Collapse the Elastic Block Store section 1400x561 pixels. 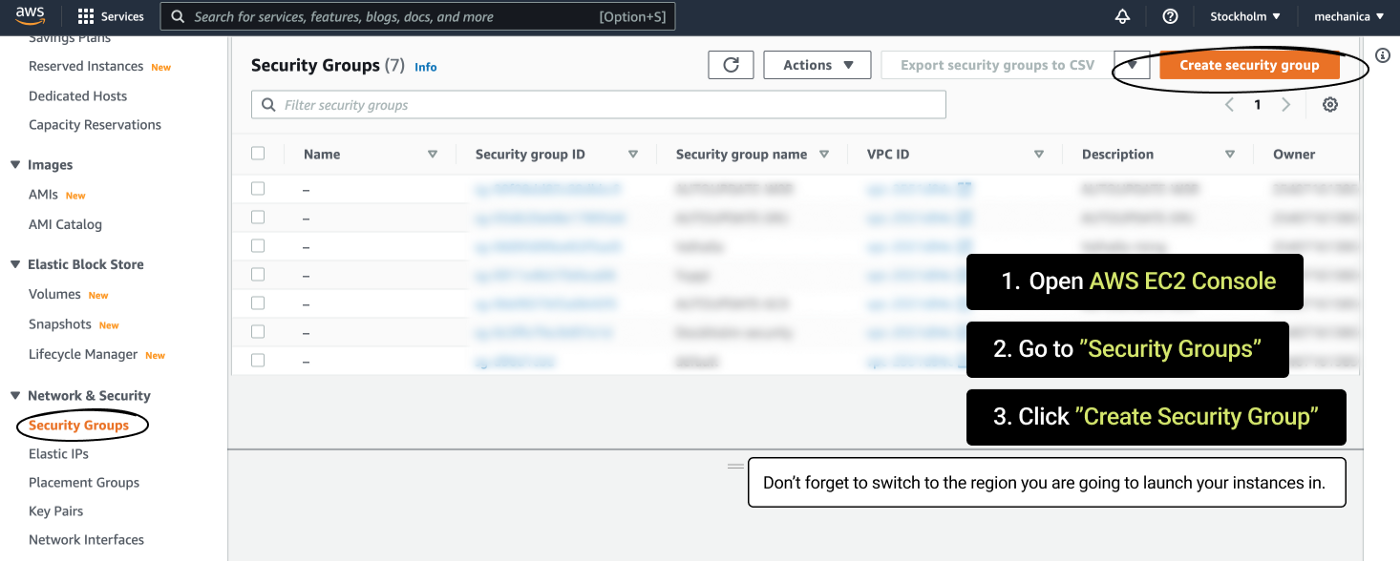pyautogui.click(x=15, y=264)
